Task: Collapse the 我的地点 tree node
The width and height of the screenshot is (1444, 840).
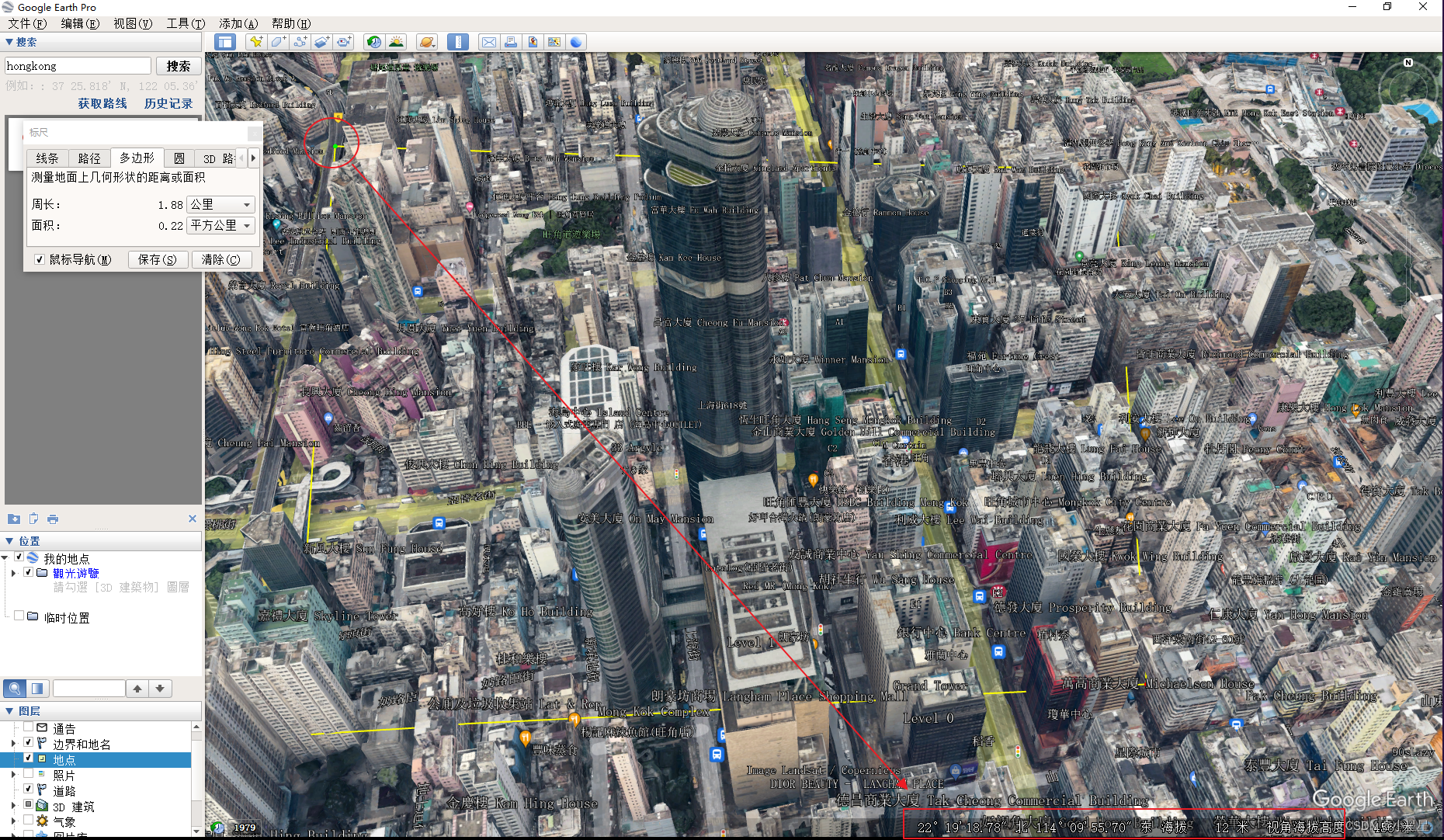Action: click(5, 557)
